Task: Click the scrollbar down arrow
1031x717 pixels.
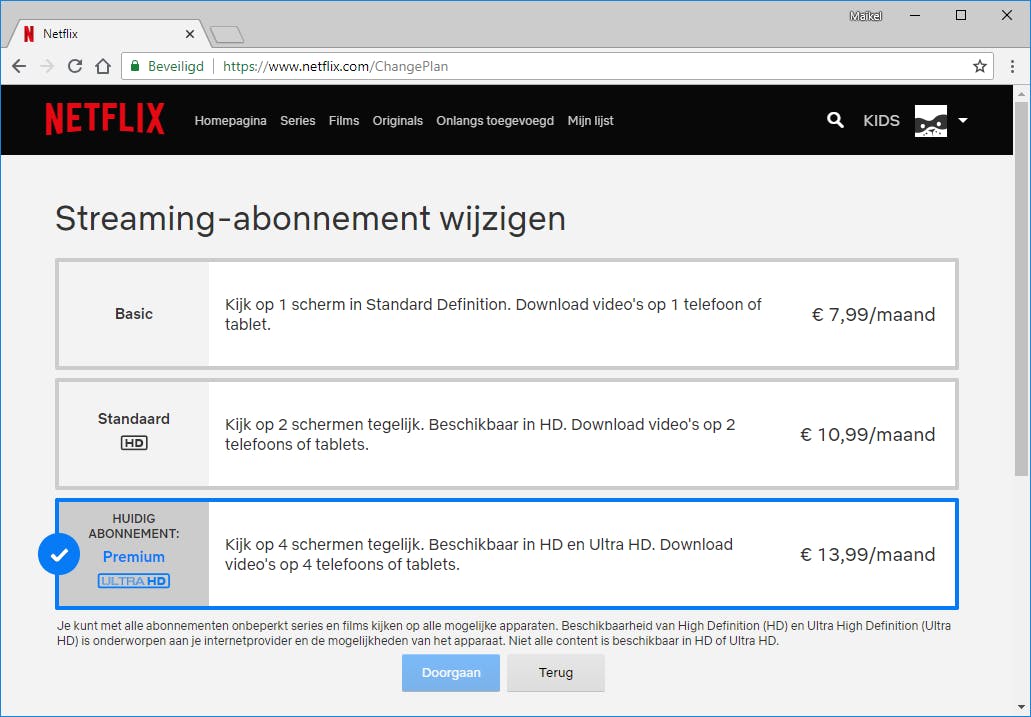Action: tap(1021, 706)
